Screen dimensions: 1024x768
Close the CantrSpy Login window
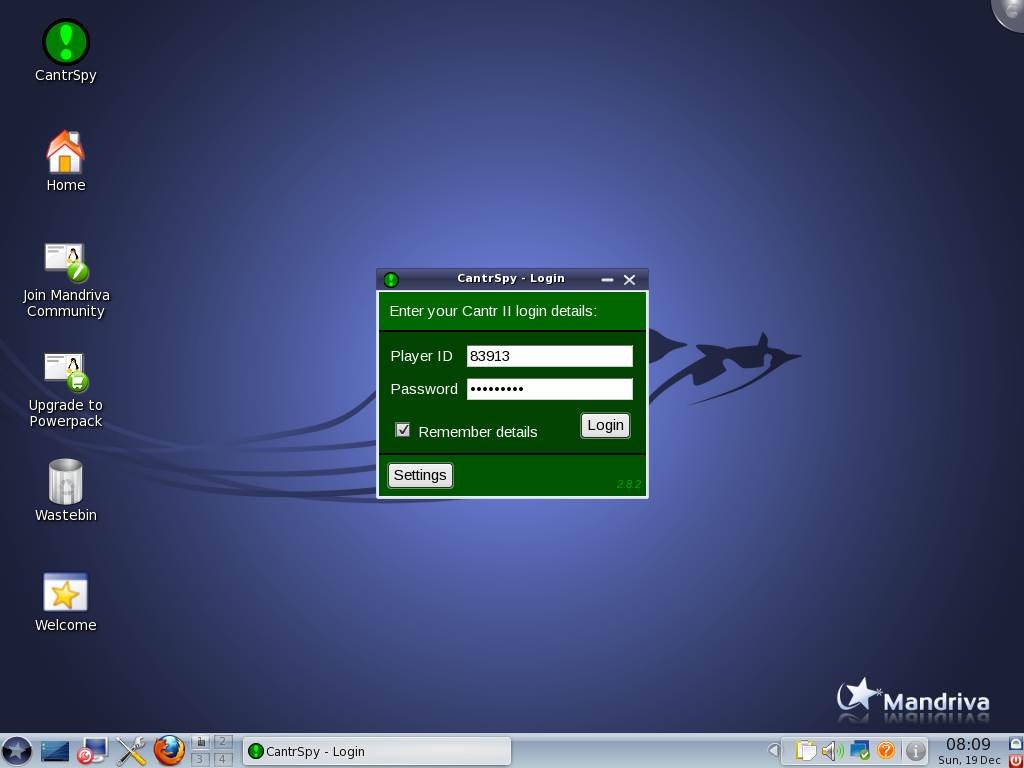coord(630,280)
